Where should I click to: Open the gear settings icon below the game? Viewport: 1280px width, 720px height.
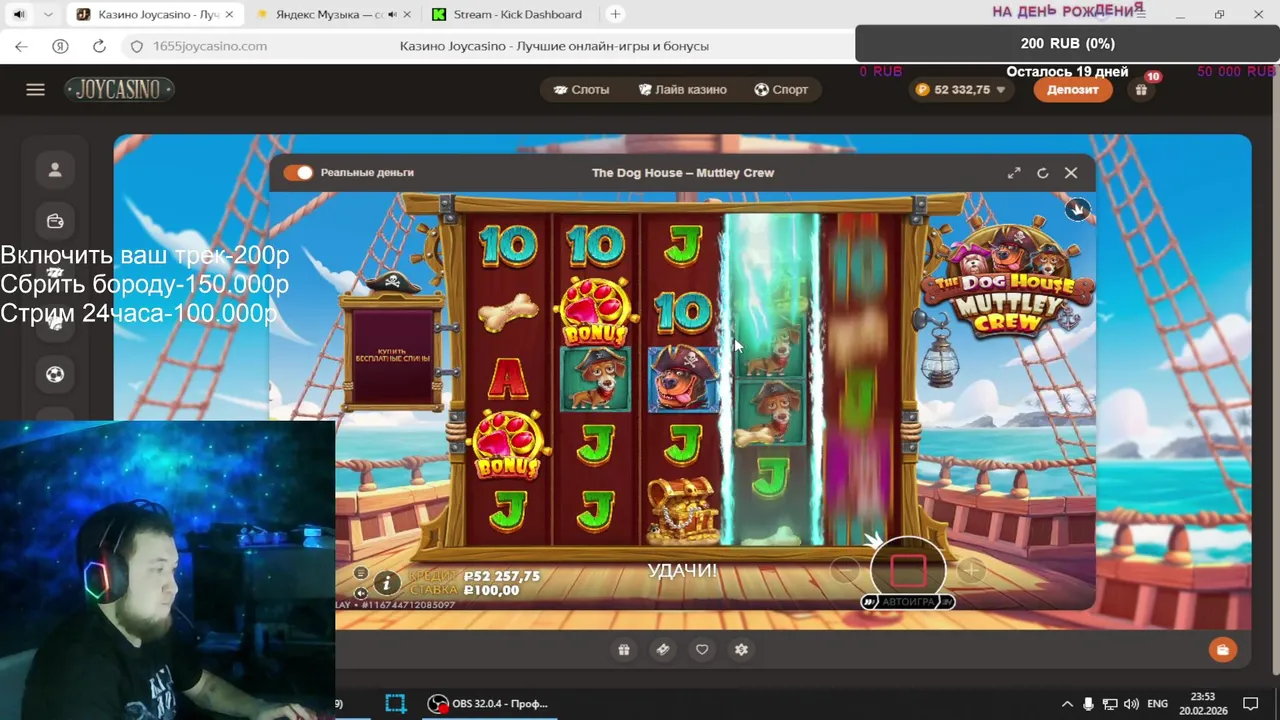[x=741, y=650]
